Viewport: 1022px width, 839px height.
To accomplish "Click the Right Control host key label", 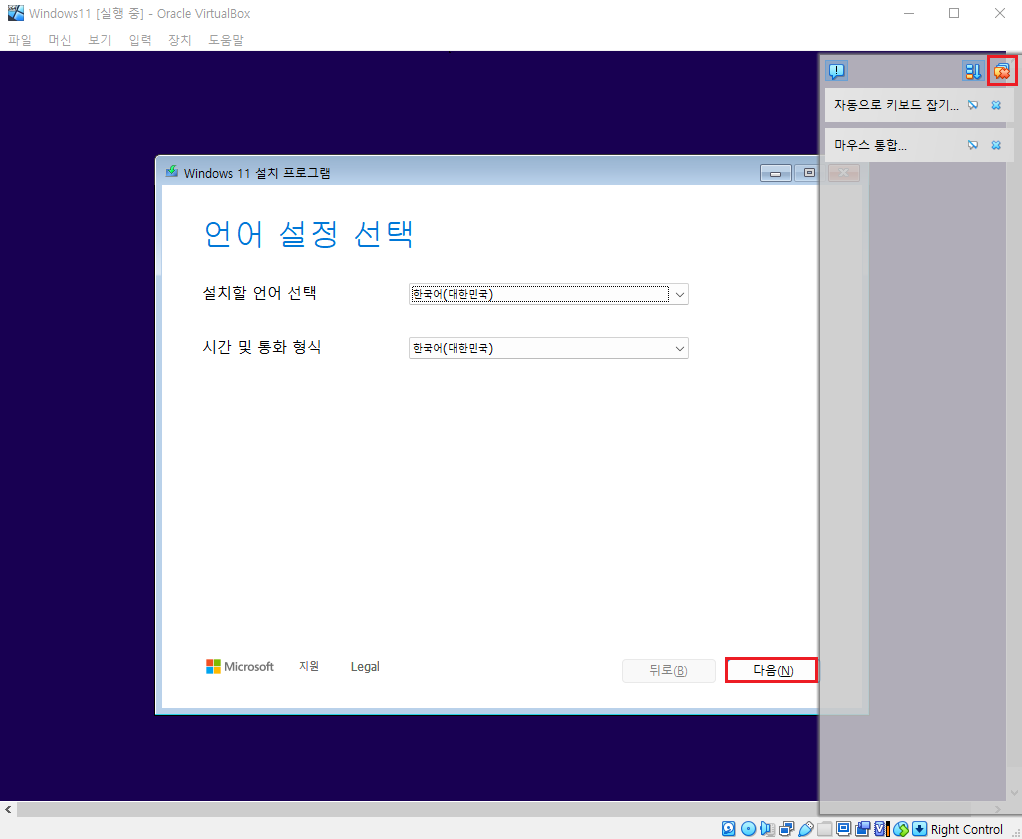I will point(967,829).
